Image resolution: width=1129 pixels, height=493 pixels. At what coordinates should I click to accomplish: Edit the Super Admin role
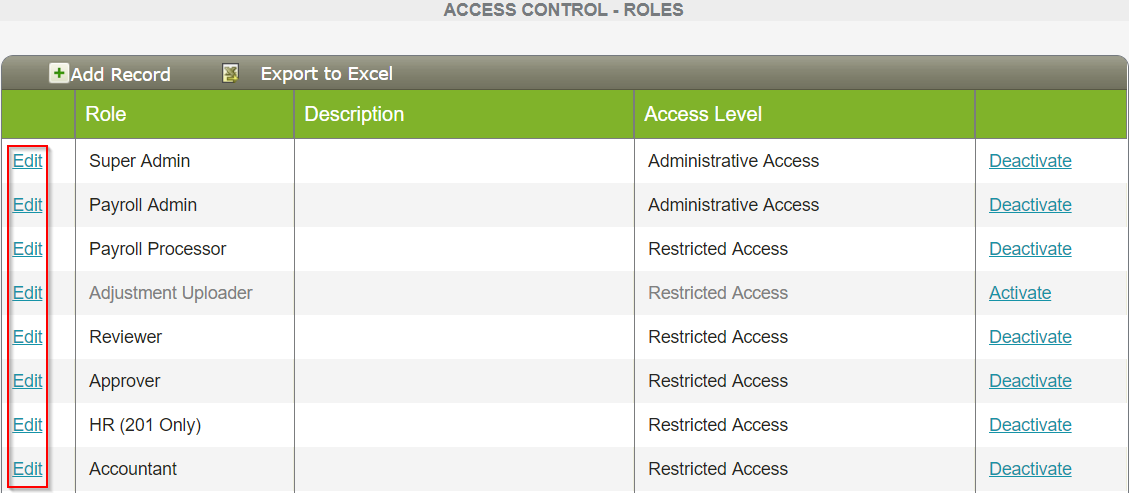(27, 161)
